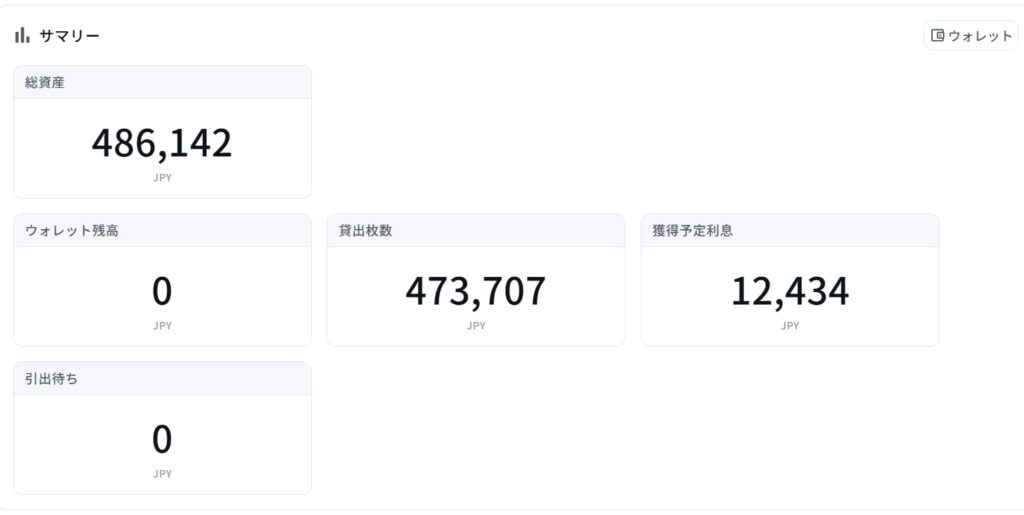Click the JPY label in 引出待ち card
The image size is (1024, 515).
163,474
